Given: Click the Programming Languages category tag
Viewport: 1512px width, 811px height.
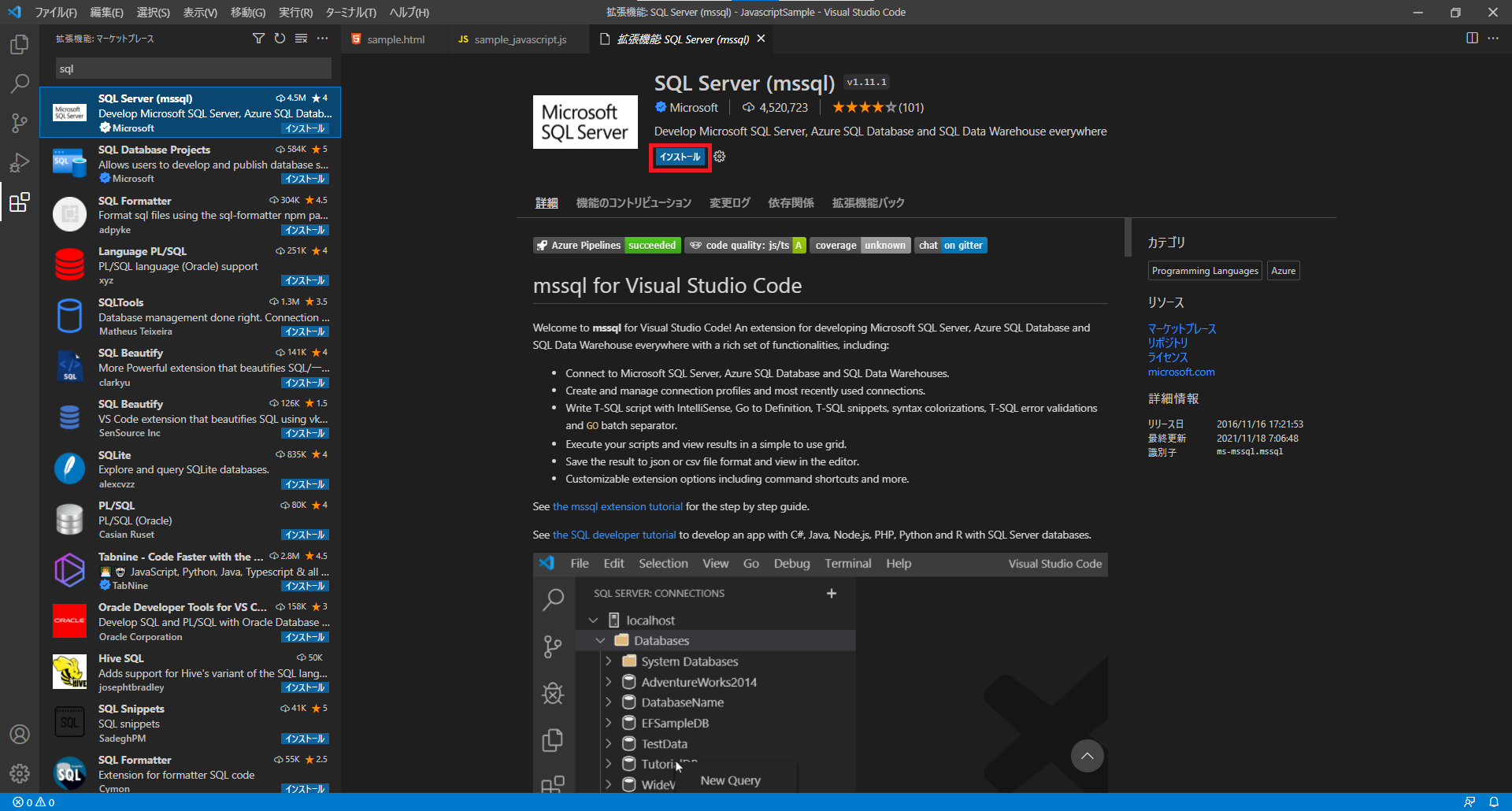Looking at the screenshot, I should coord(1205,271).
